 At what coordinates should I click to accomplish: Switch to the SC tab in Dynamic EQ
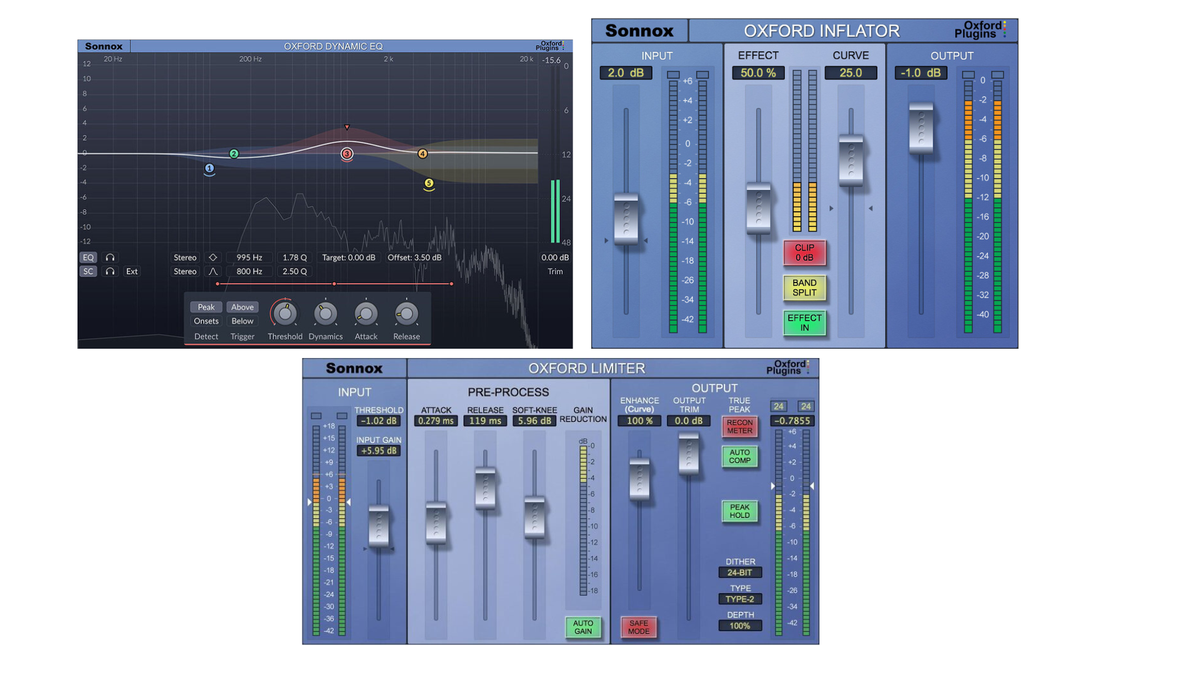click(x=88, y=271)
